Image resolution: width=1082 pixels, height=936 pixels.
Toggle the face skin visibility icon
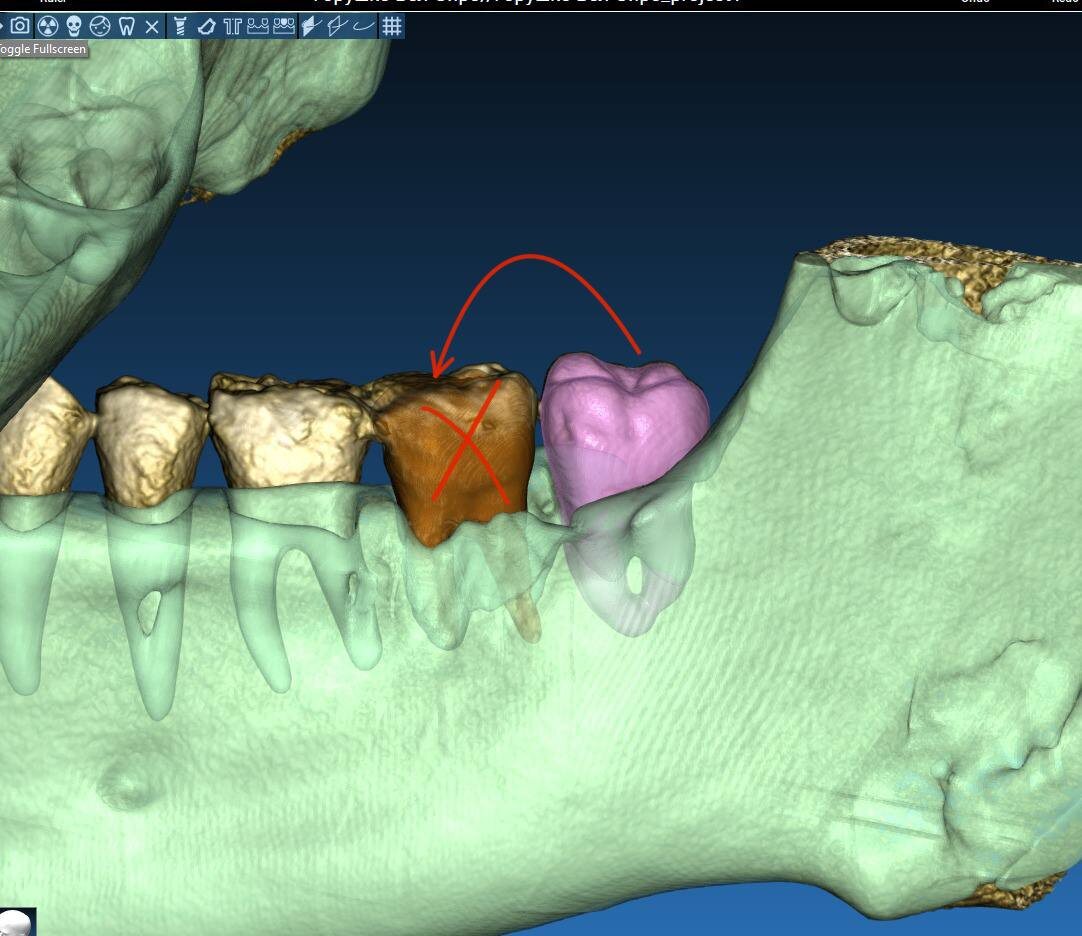tap(100, 26)
